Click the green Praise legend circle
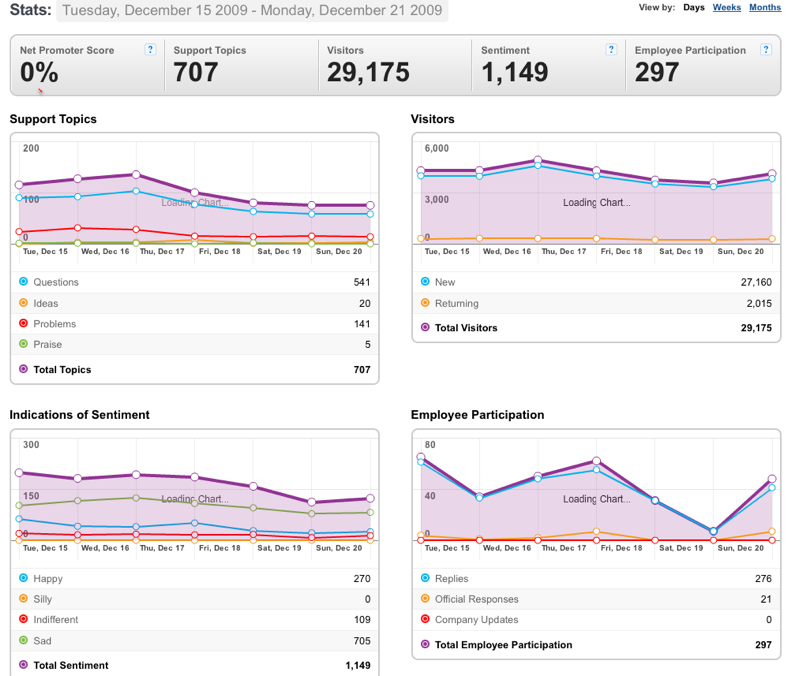Screen dimensions: 803x676 tap(23, 344)
